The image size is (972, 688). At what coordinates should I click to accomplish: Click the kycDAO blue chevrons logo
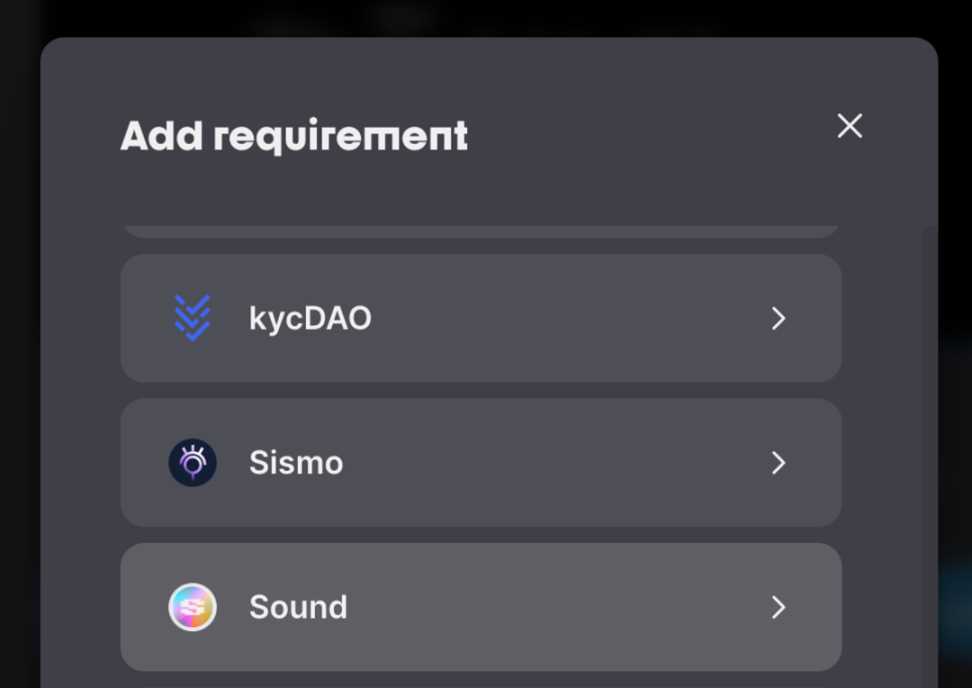(192, 318)
